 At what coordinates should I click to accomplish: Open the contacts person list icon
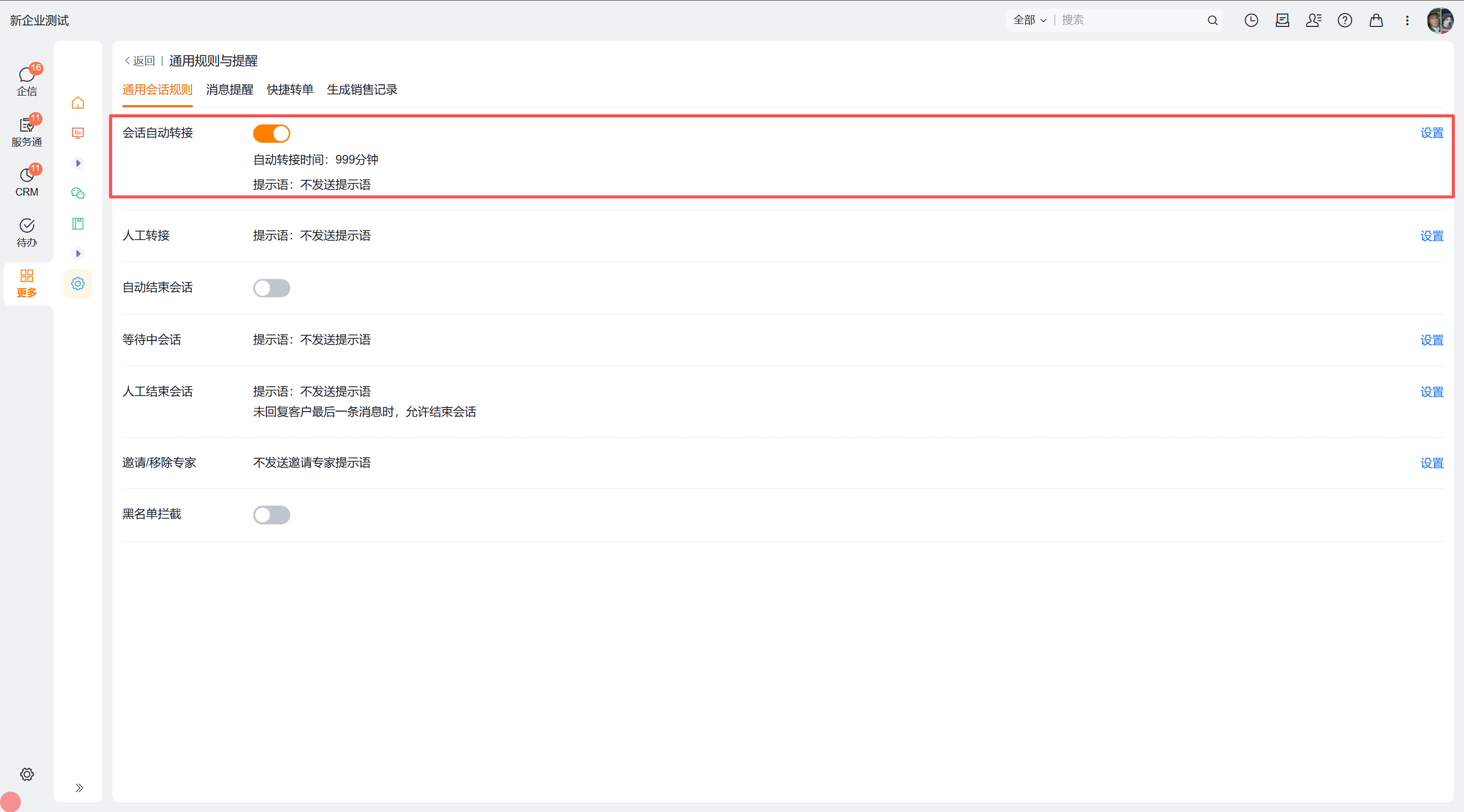(1314, 20)
